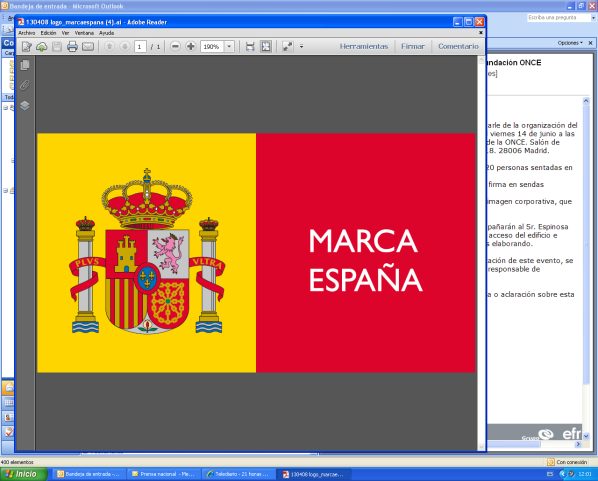Click the '400 elementos' status bar text
The image size is (598, 481).
point(17,462)
